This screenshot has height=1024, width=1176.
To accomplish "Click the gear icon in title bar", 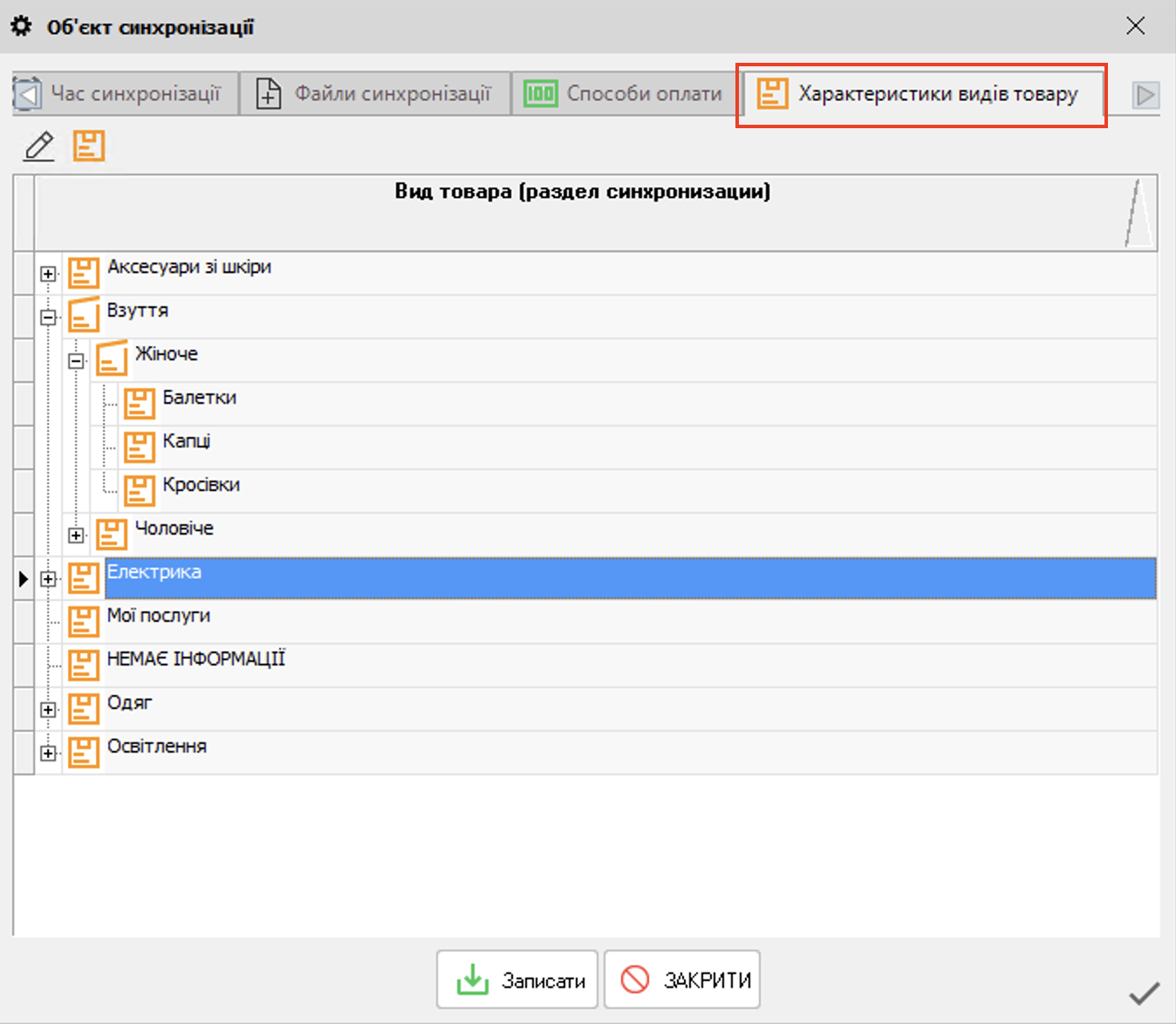I will pos(22,26).
